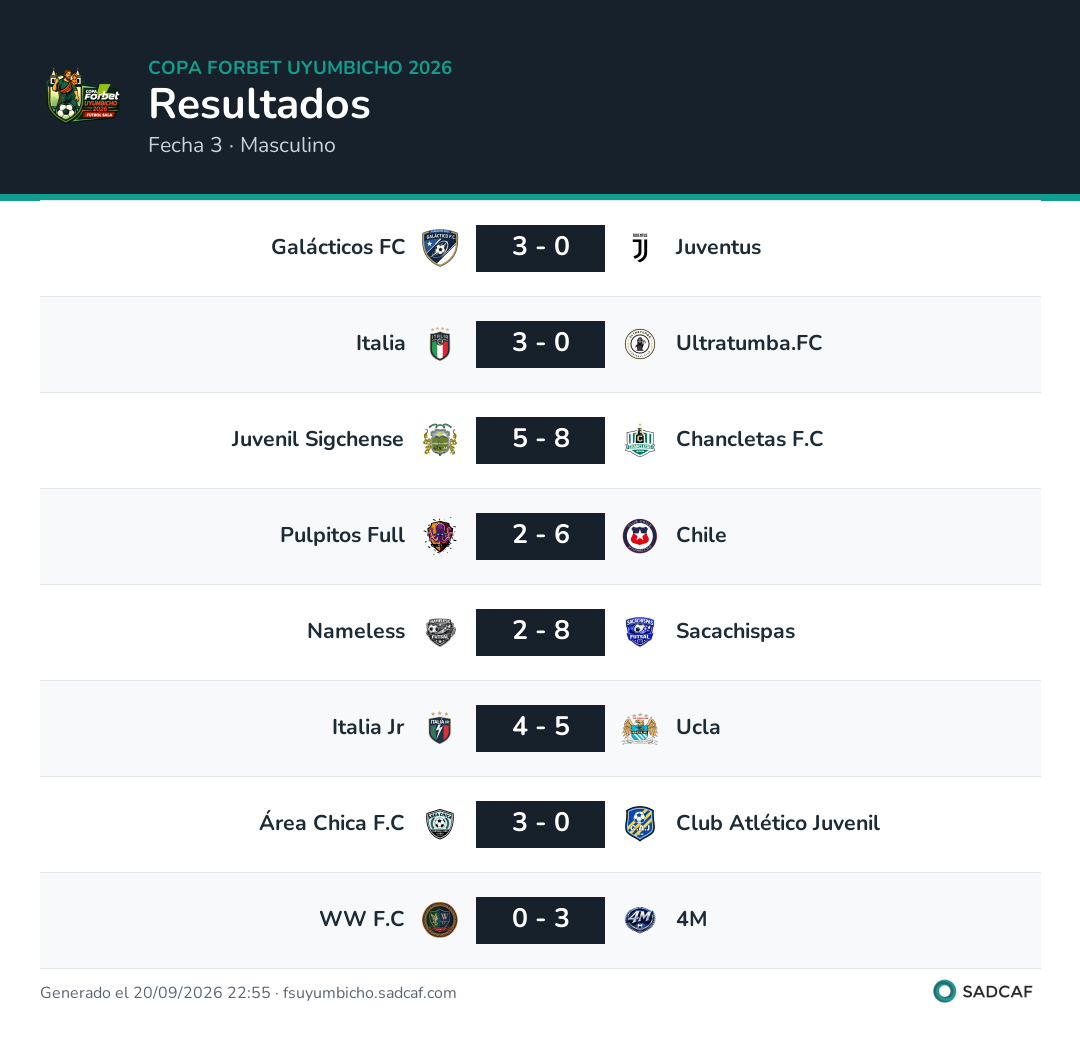Screen dimensions: 1080x1044
Task: Open the Italia team crest
Action: [440, 344]
